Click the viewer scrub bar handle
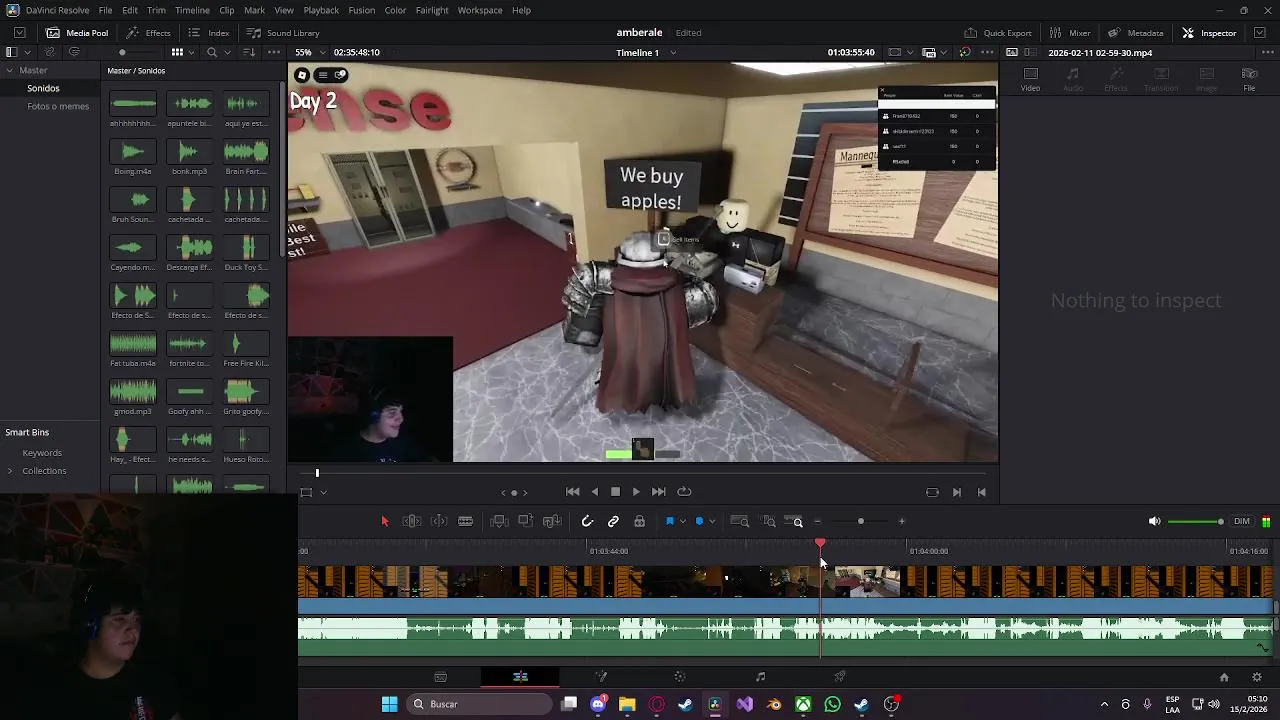1280x720 pixels. pos(317,473)
